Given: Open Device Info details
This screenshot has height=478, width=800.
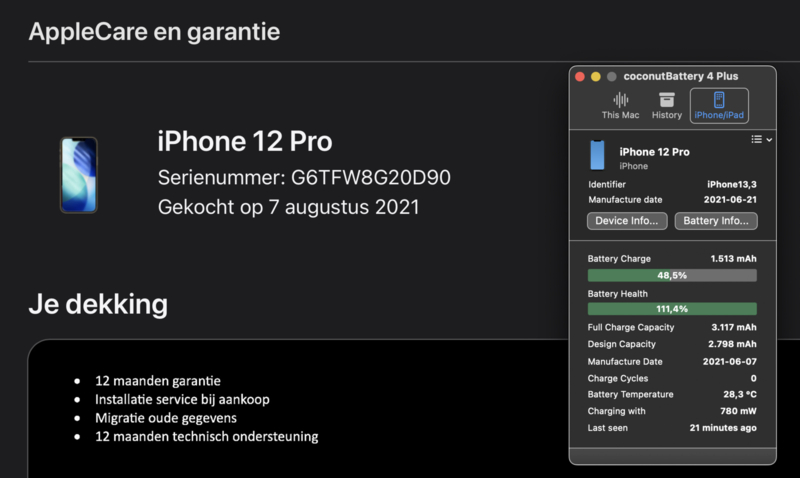Looking at the screenshot, I should click(627, 221).
